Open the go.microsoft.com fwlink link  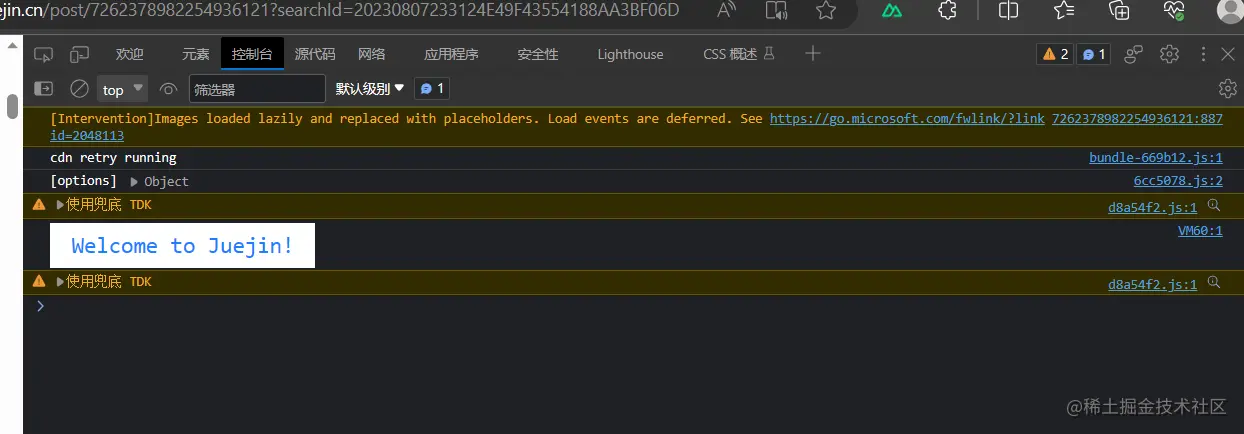pyautogui.click(x=907, y=118)
